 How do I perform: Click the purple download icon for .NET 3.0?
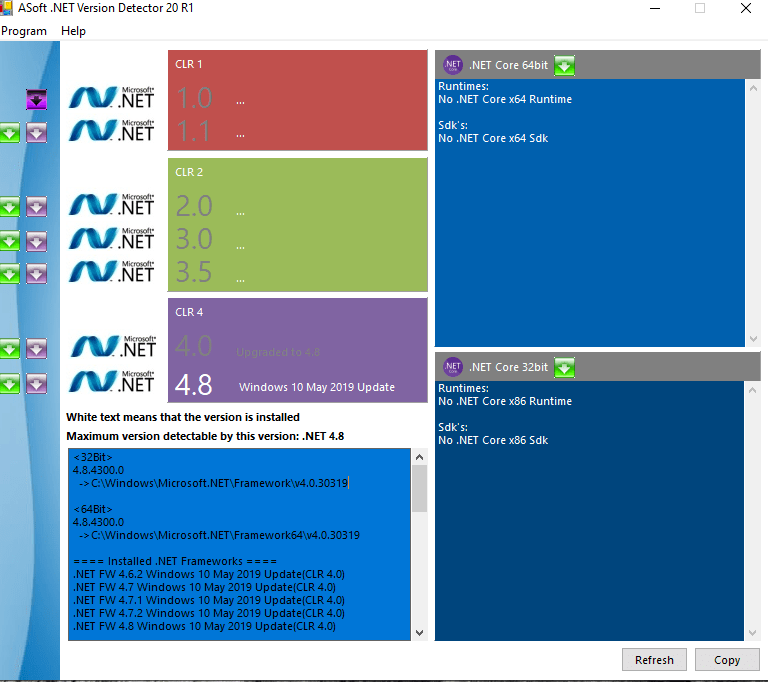[x=36, y=241]
